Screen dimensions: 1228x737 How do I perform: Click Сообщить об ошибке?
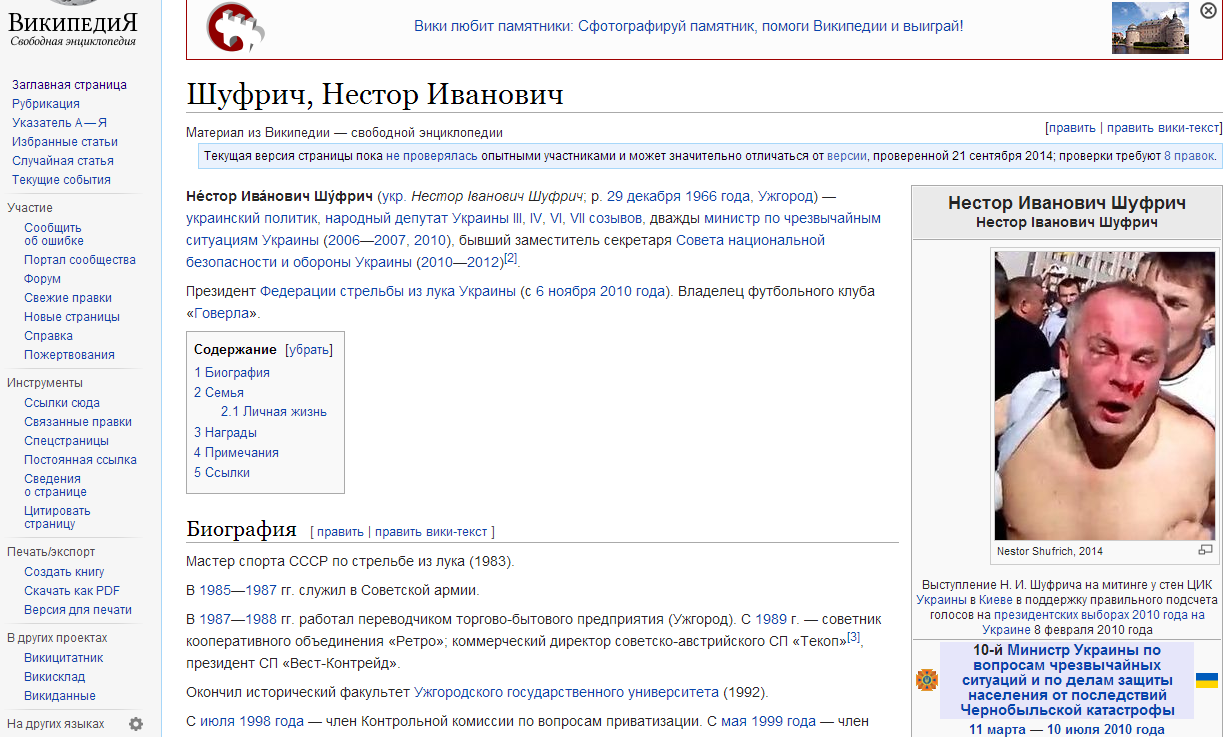click(x=54, y=234)
